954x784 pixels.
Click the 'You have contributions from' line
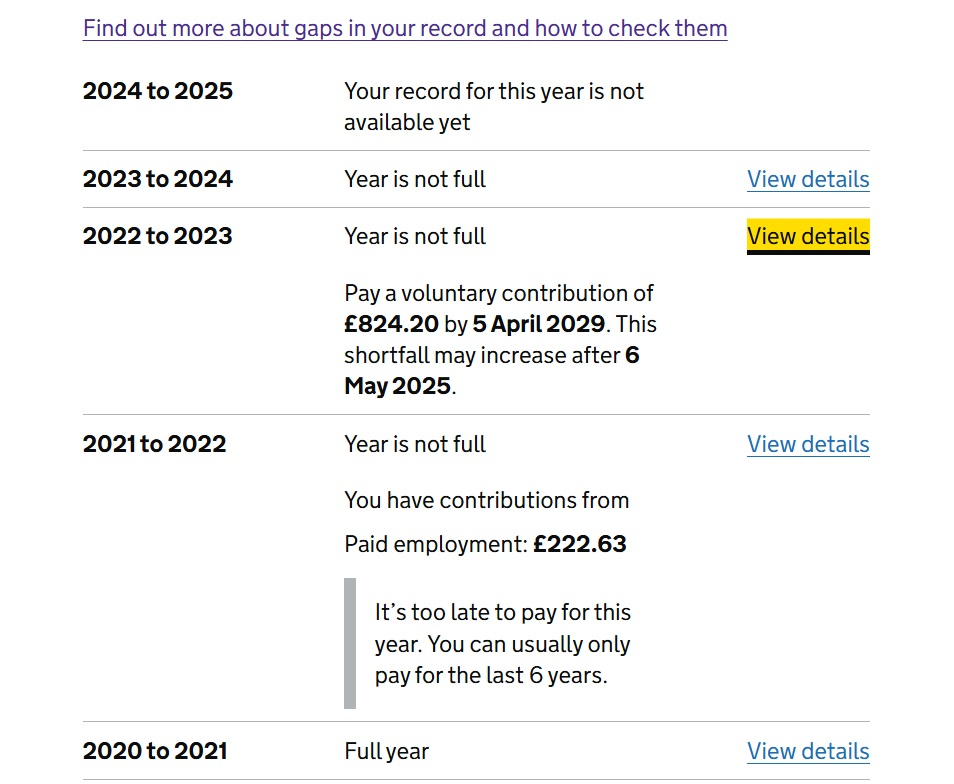coord(487,501)
